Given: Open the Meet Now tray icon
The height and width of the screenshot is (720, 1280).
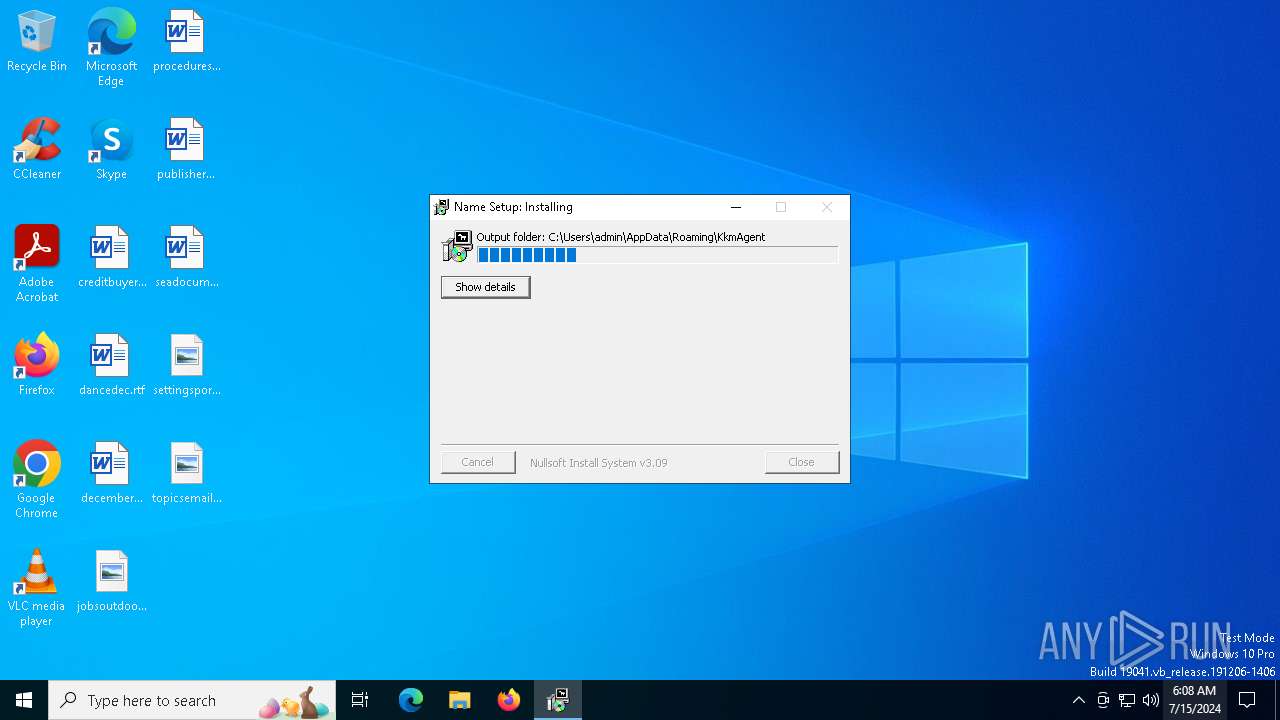Looking at the screenshot, I should [x=1103, y=700].
